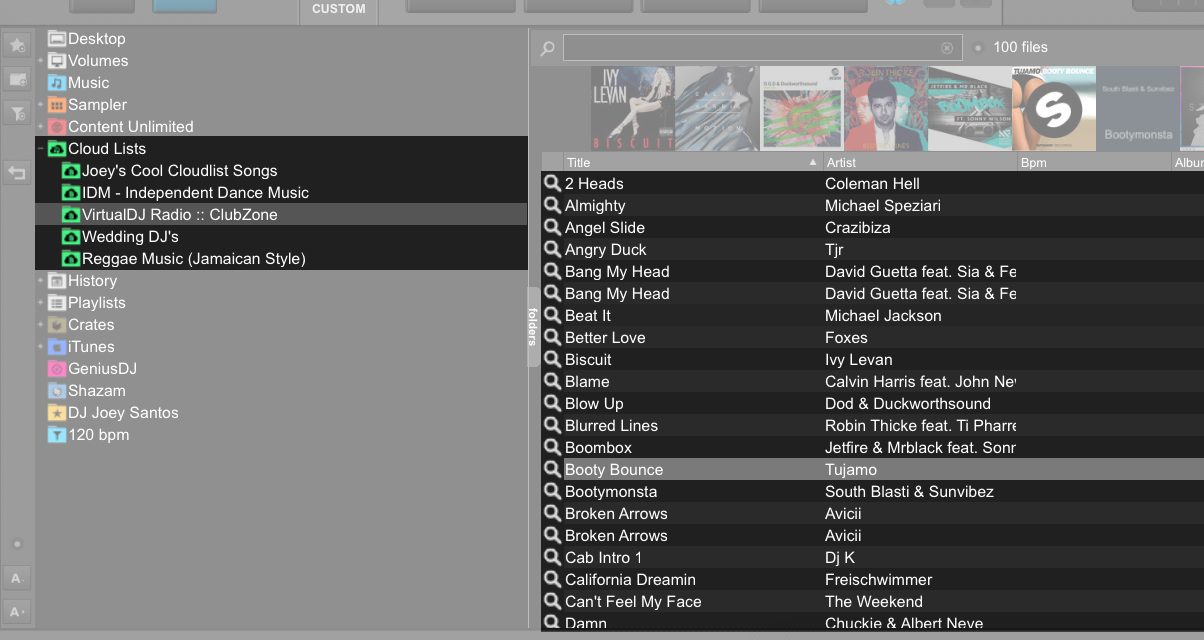Expand the Volumes tree node
This screenshot has height=640, width=1204.
(x=41, y=61)
